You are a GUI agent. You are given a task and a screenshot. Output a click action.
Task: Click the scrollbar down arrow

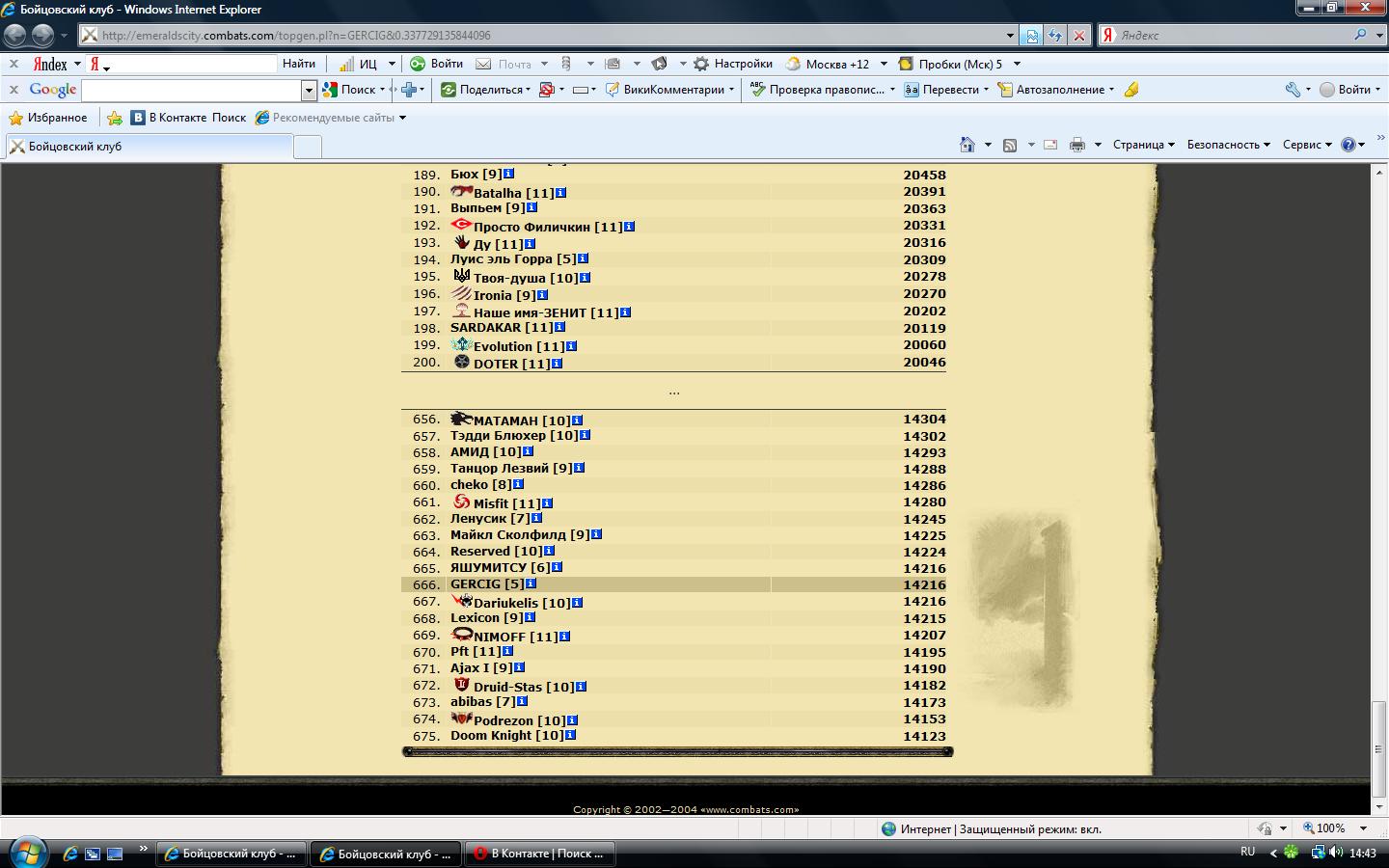tap(1379, 806)
